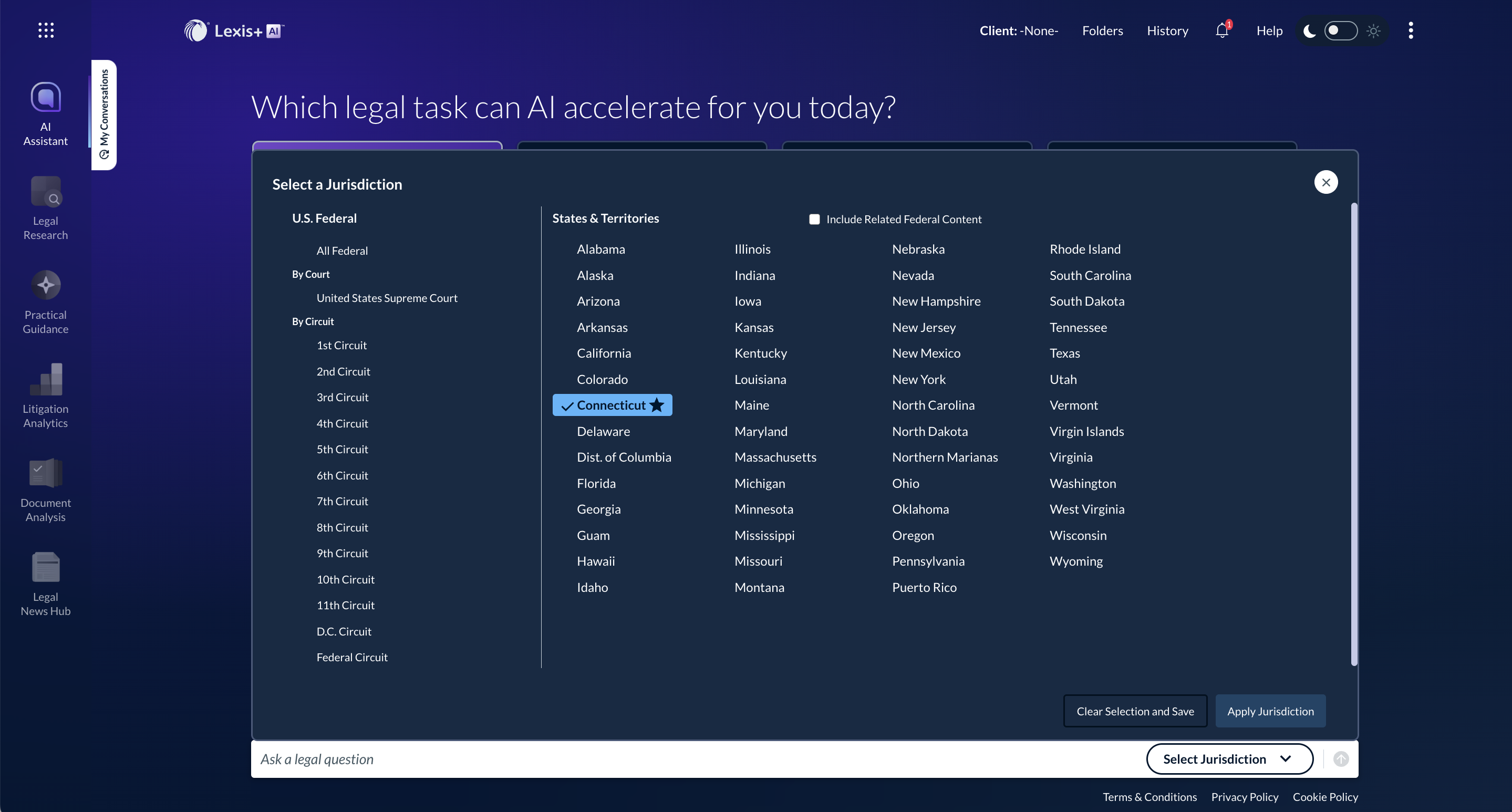Select New York
Image resolution: width=1512 pixels, height=812 pixels.
(x=918, y=379)
